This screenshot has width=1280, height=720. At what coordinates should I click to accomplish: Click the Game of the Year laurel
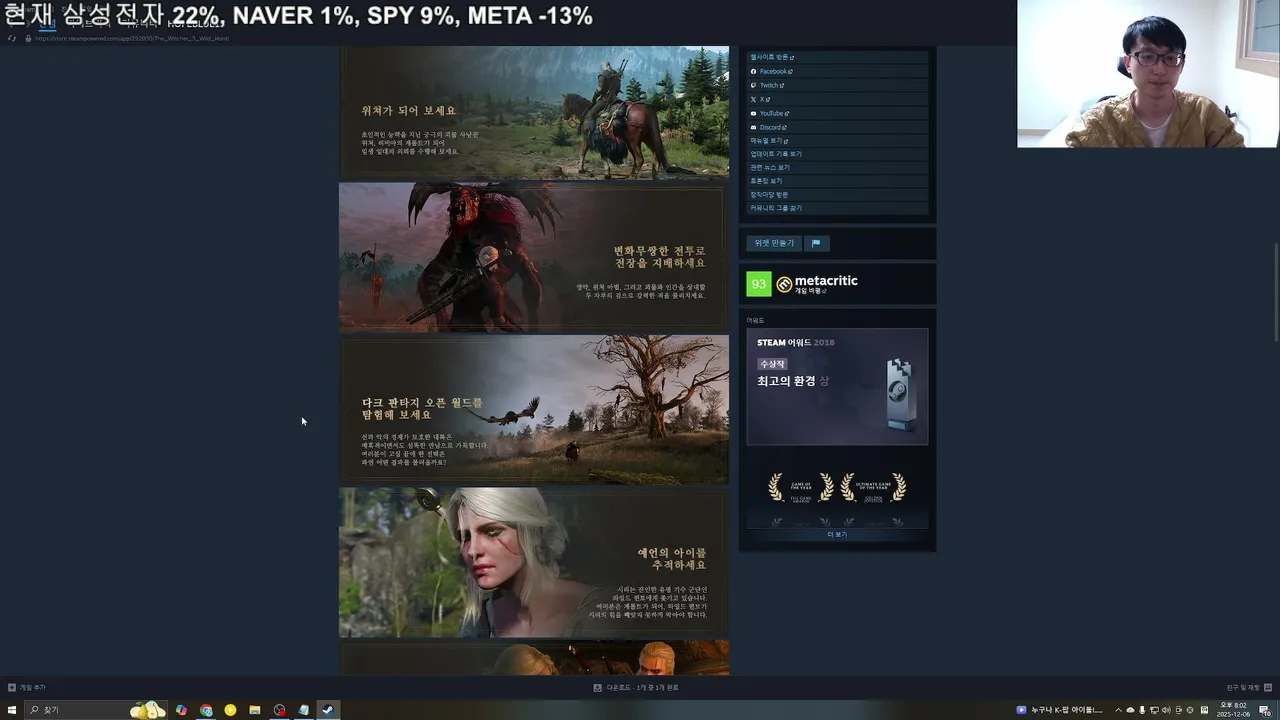(x=800, y=488)
